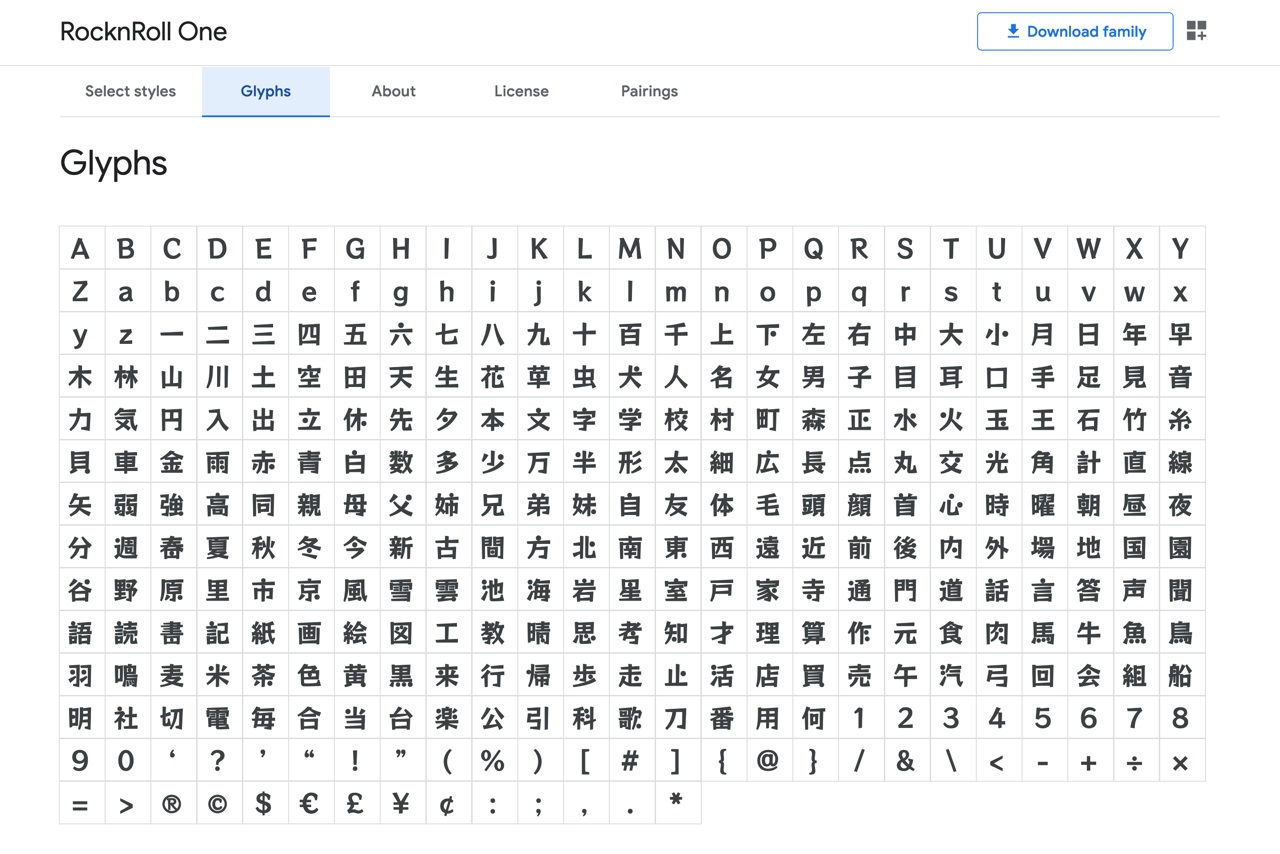1280x854 pixels.
Task: Click the digit 1 glyph
Action: click(859, 718)
